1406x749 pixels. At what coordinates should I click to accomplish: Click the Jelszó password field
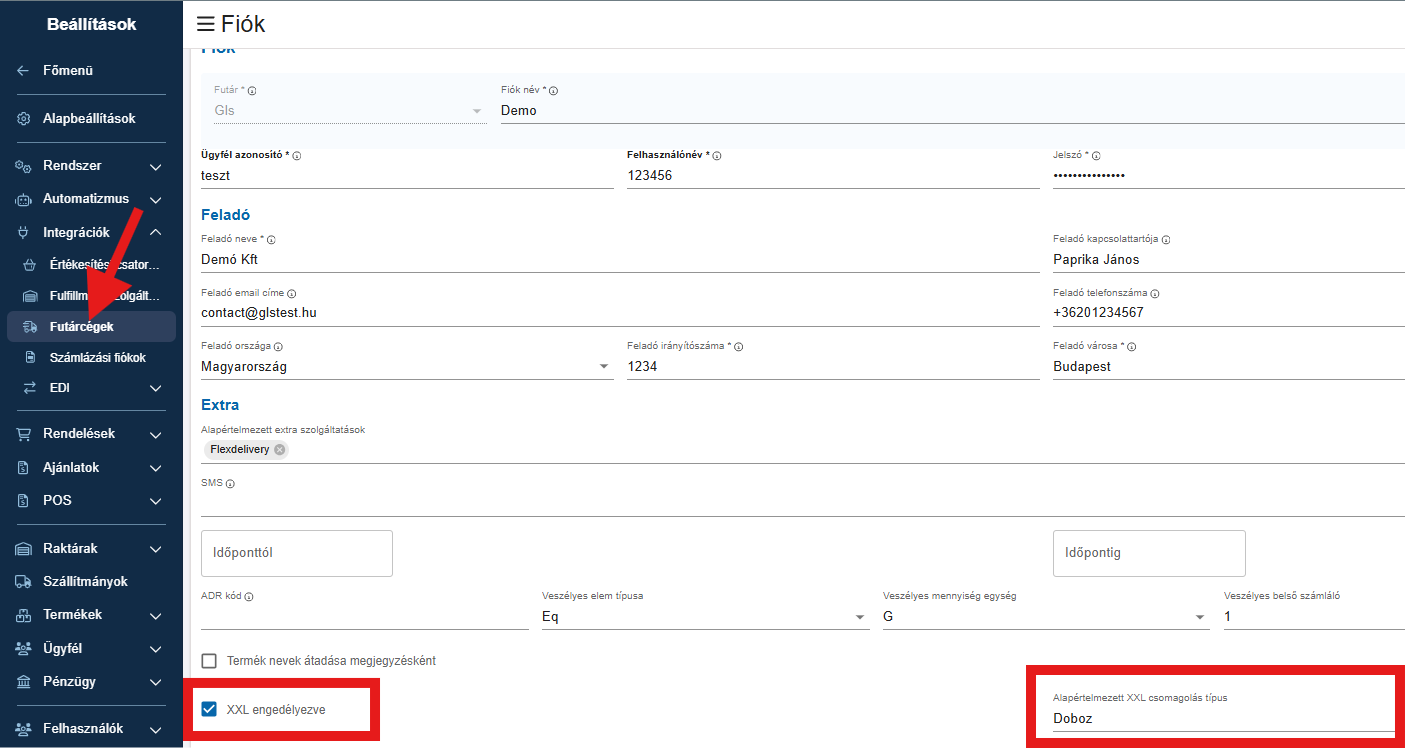1229,175
